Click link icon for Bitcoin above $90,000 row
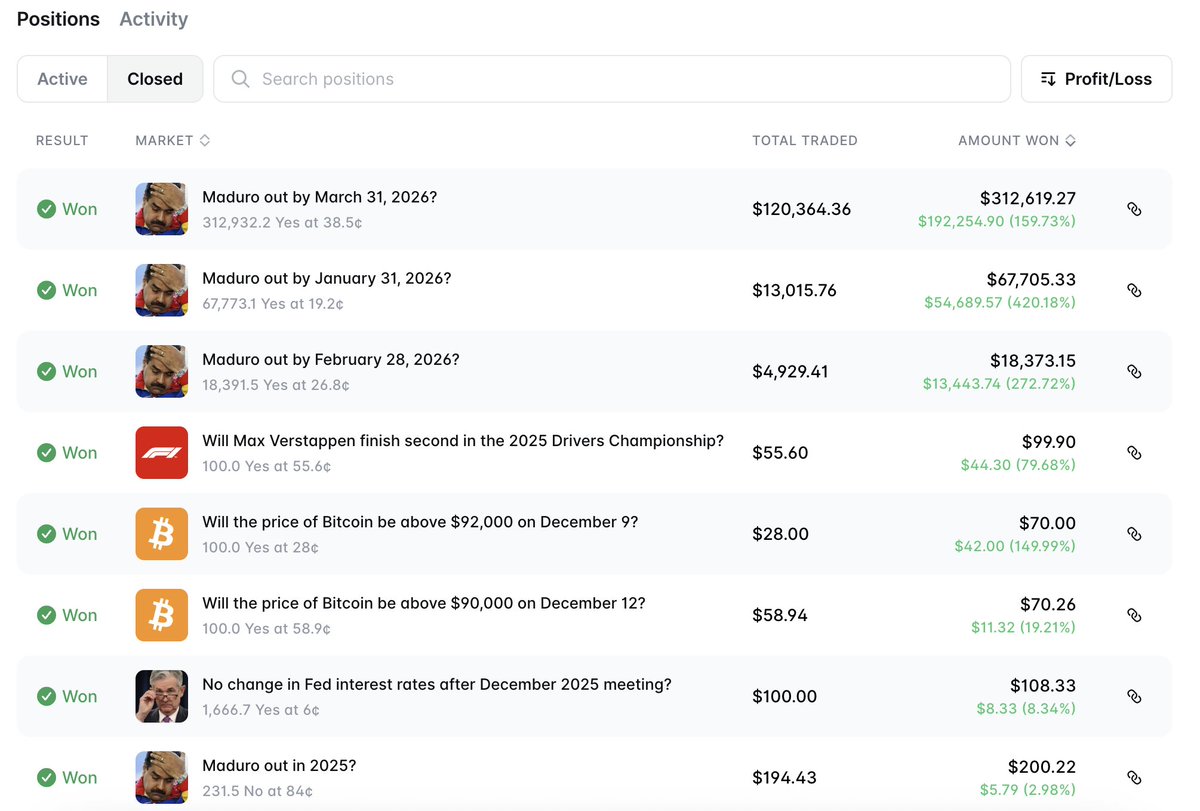The image size is (1200, 811). click(x=1134, y=615)
